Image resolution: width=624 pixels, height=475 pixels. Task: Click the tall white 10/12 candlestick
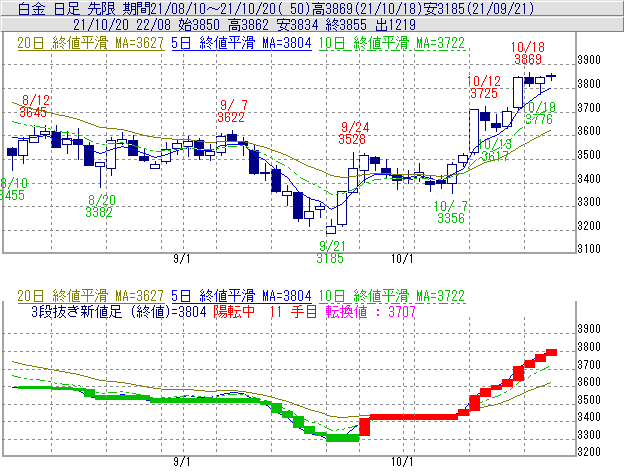(x=474, y=131)
